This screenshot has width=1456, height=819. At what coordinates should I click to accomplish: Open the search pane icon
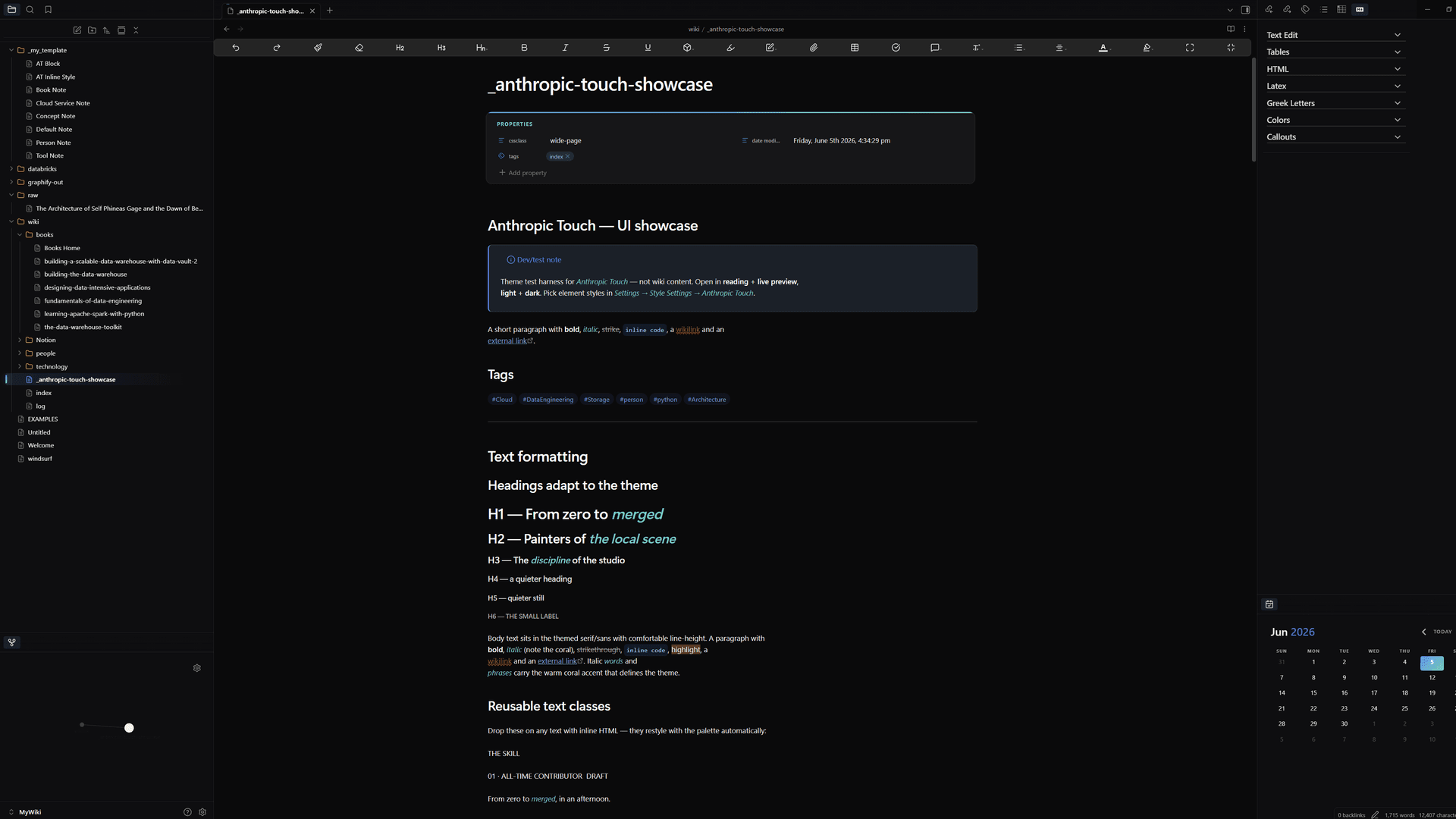(x=30, y=10)
